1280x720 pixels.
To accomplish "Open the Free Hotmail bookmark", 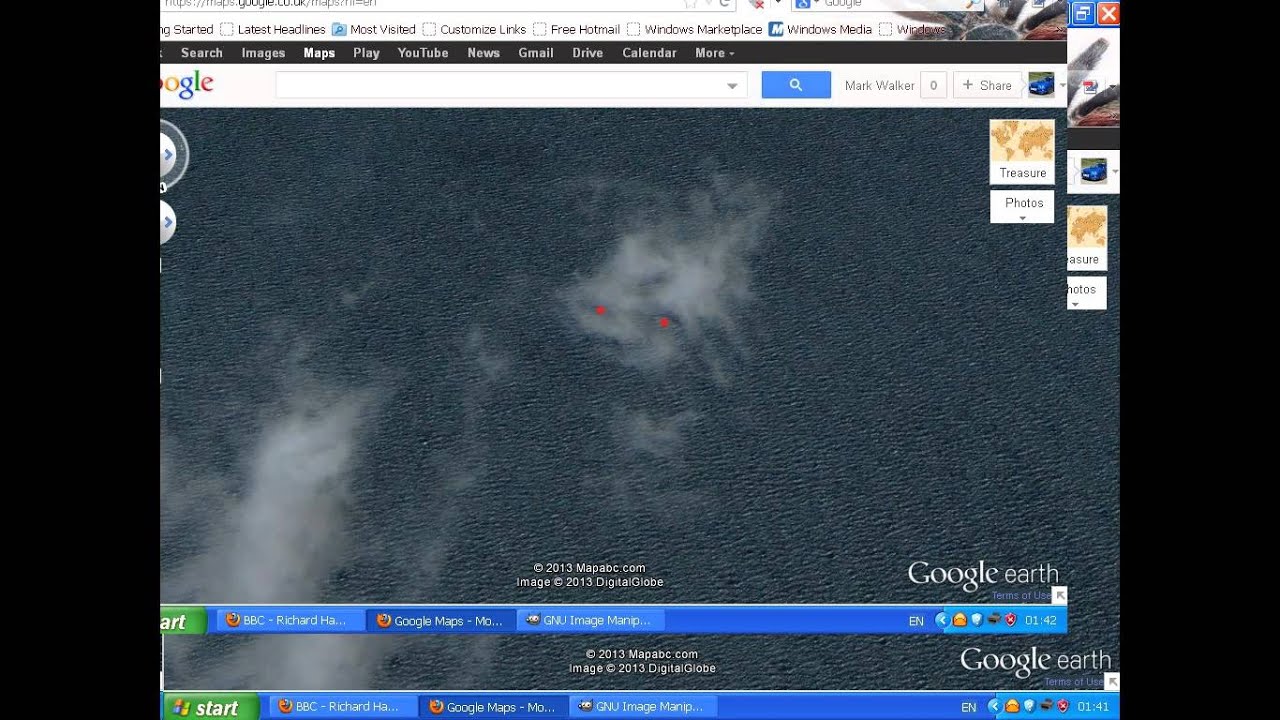I will pos(577,29).
